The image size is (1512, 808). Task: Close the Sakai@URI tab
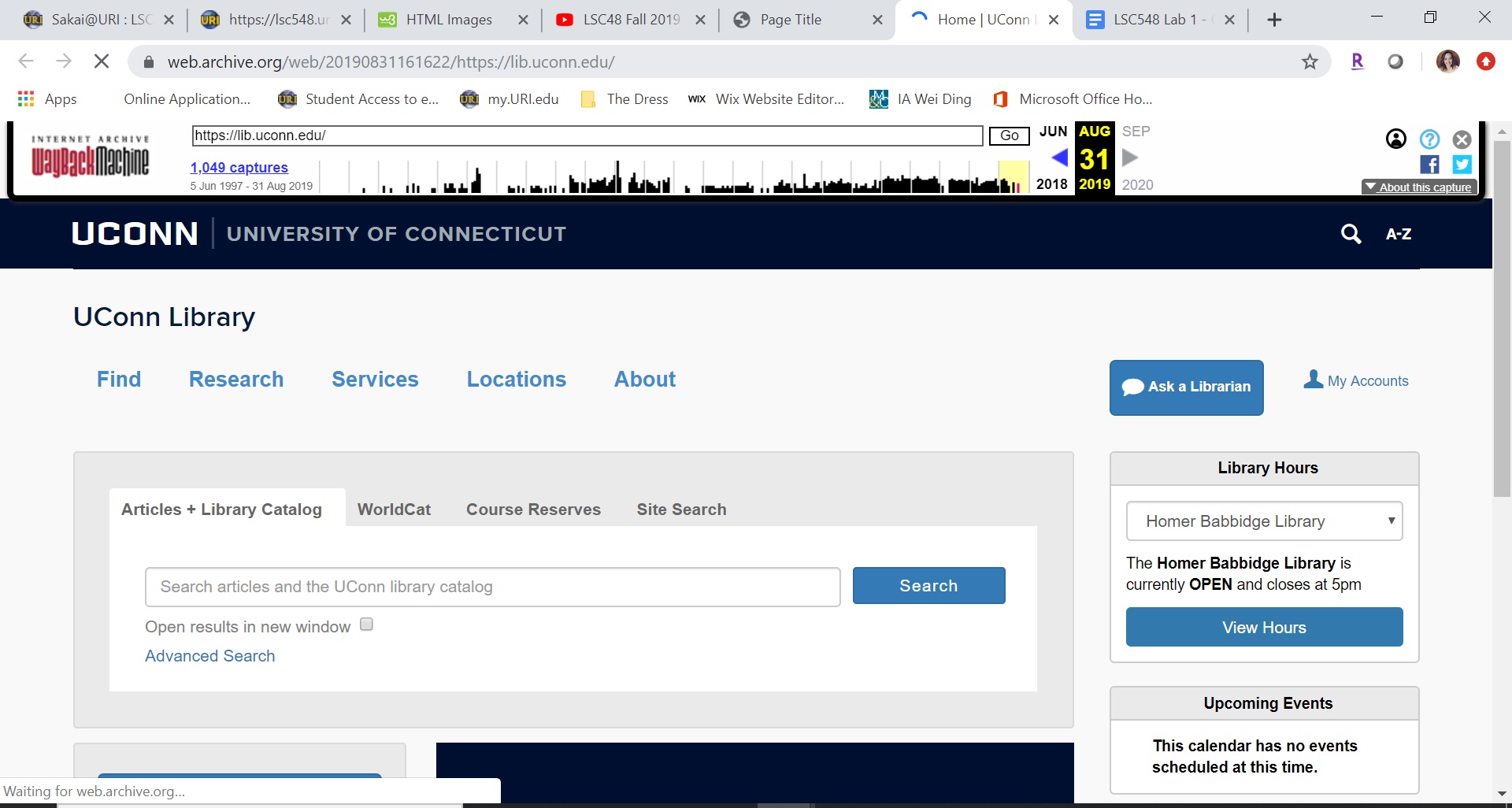[169, 20]
